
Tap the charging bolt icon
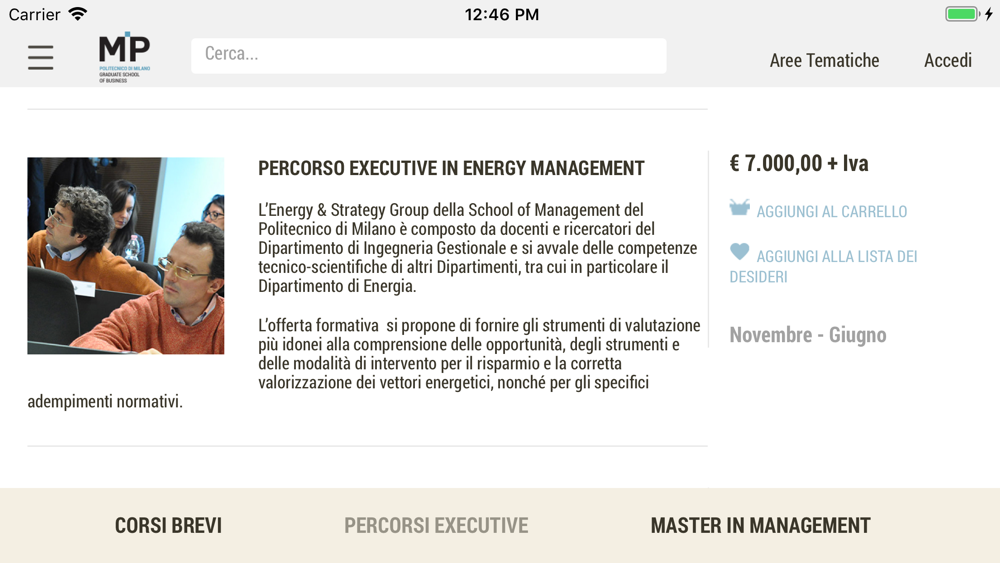click(989, 14)
